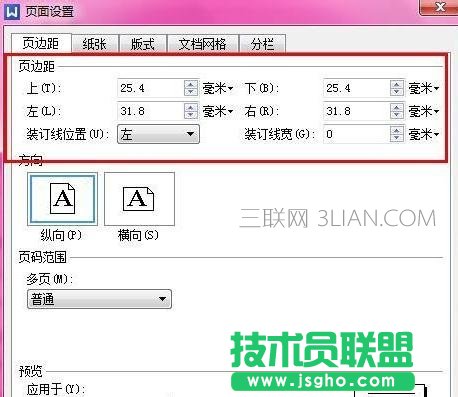
Task: Expand the 装订线位置(U) dropdown showing 左
Action: [x=158, y=134]
